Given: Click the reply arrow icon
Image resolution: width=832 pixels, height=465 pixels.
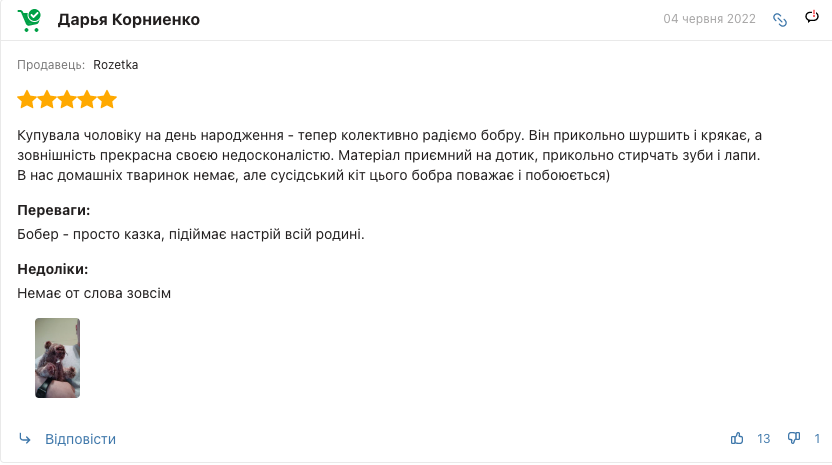Looking at the screenshot, I should 25,438.
